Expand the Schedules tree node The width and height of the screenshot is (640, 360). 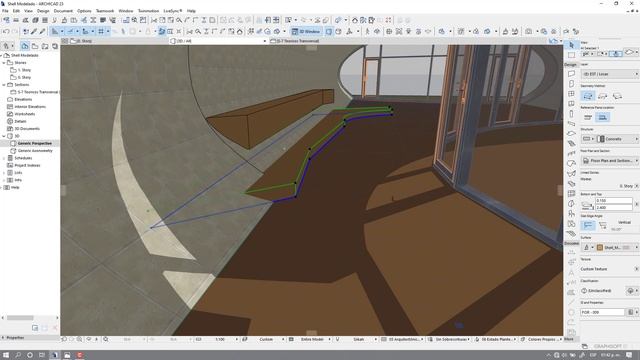point(4,158)
